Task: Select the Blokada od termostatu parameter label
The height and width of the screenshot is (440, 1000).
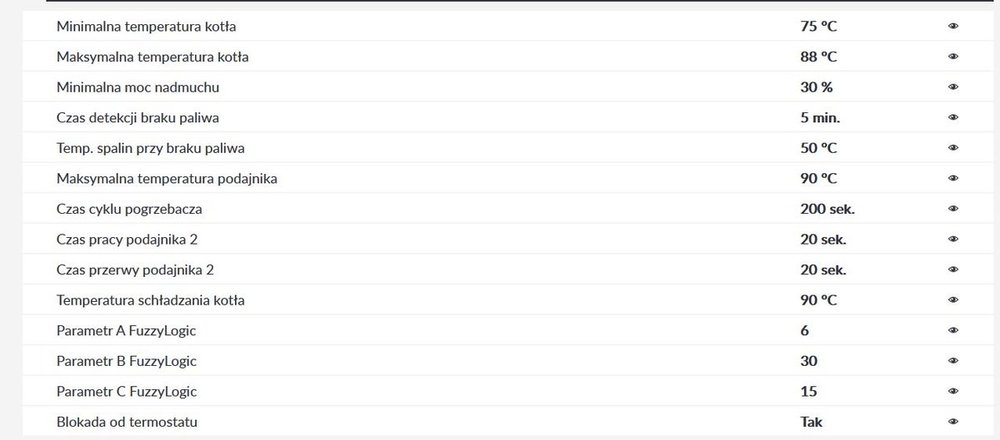Action: (127, 422)
